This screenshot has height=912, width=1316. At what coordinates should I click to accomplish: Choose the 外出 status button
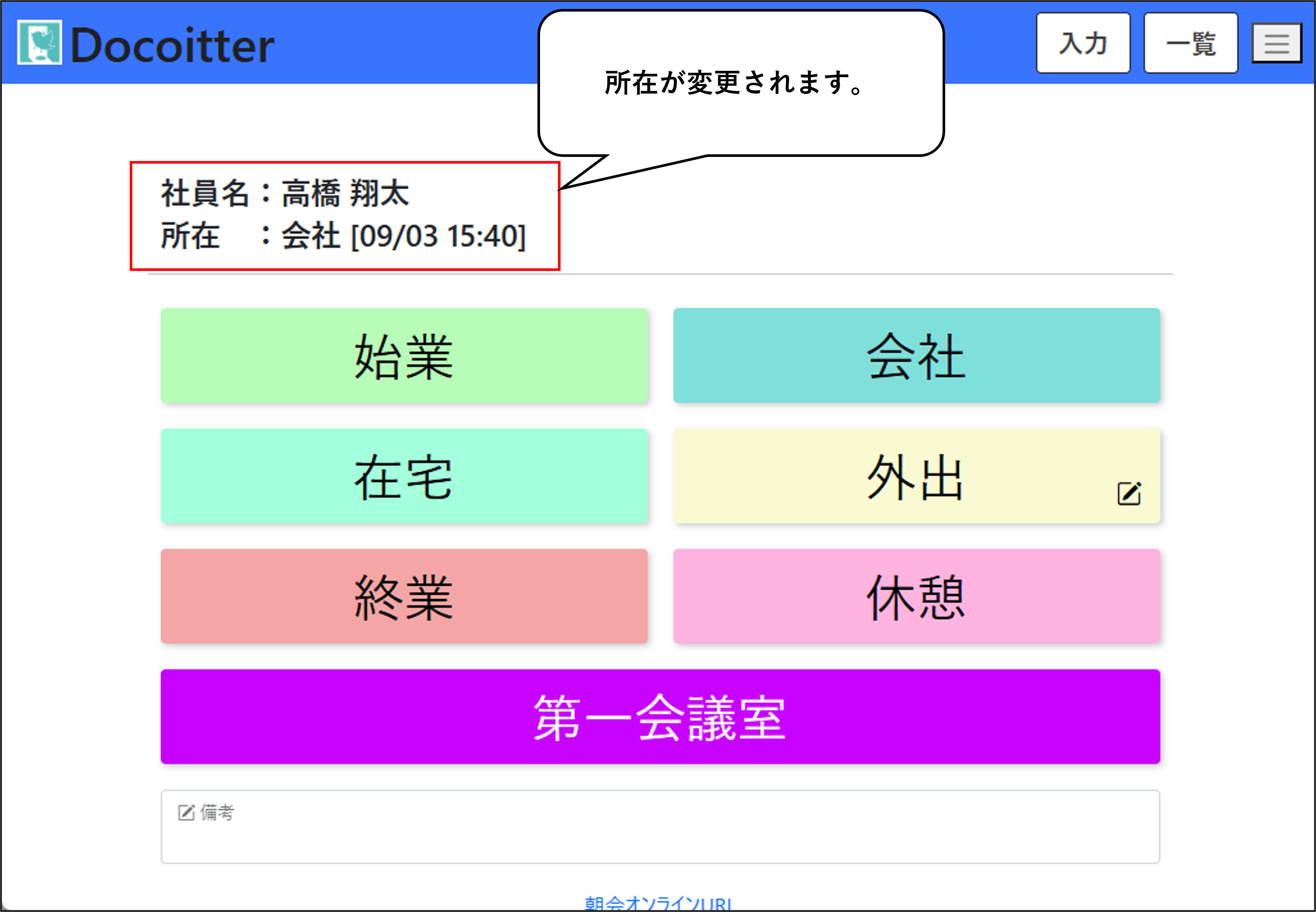click(x=916, y=476)
